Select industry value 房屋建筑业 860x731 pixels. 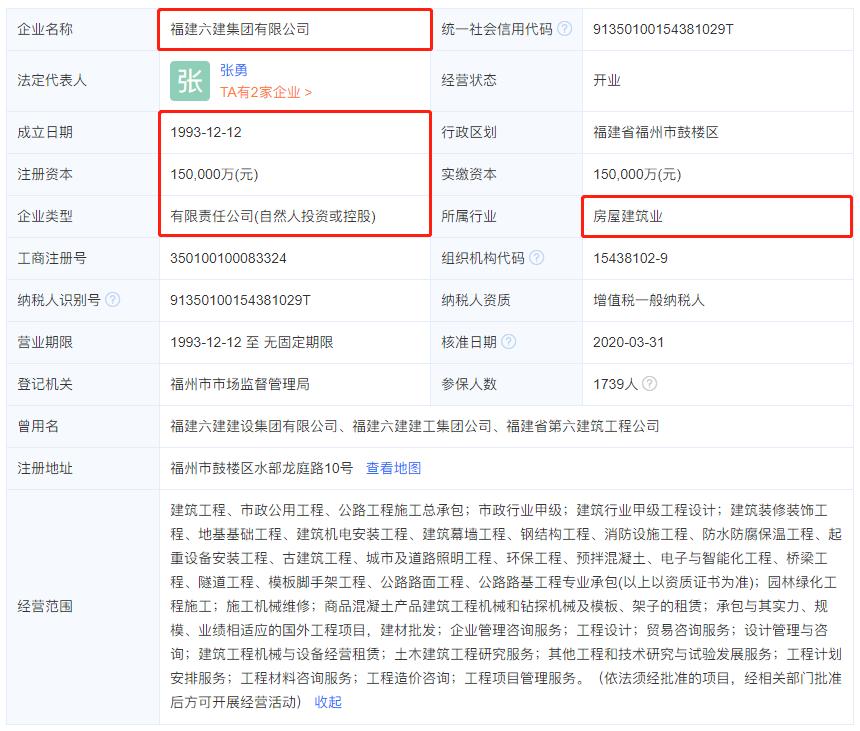point(628,216)
